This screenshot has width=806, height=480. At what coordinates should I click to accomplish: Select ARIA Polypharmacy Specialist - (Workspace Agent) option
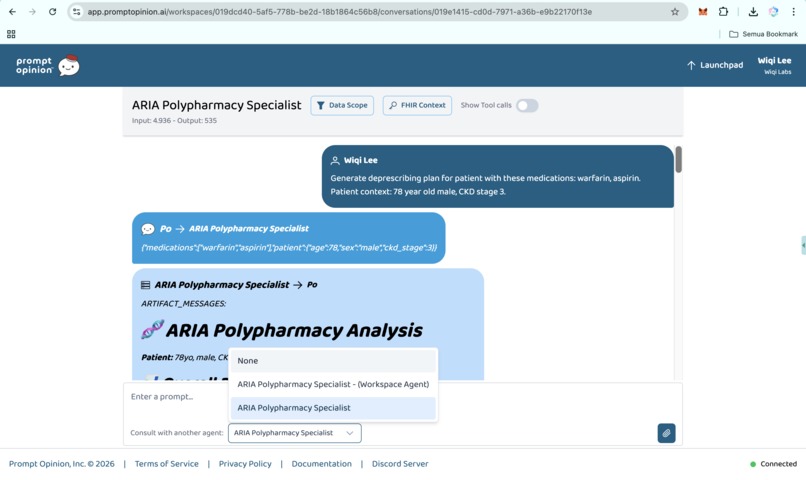[x=333, y=384]
